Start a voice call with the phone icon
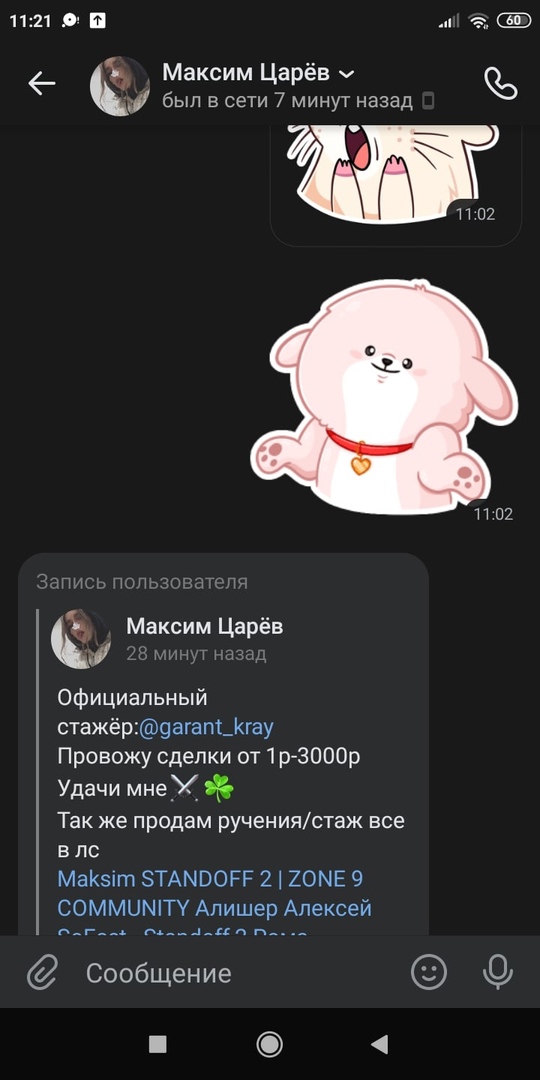540x1080 pixels. (x=501, y=83)
